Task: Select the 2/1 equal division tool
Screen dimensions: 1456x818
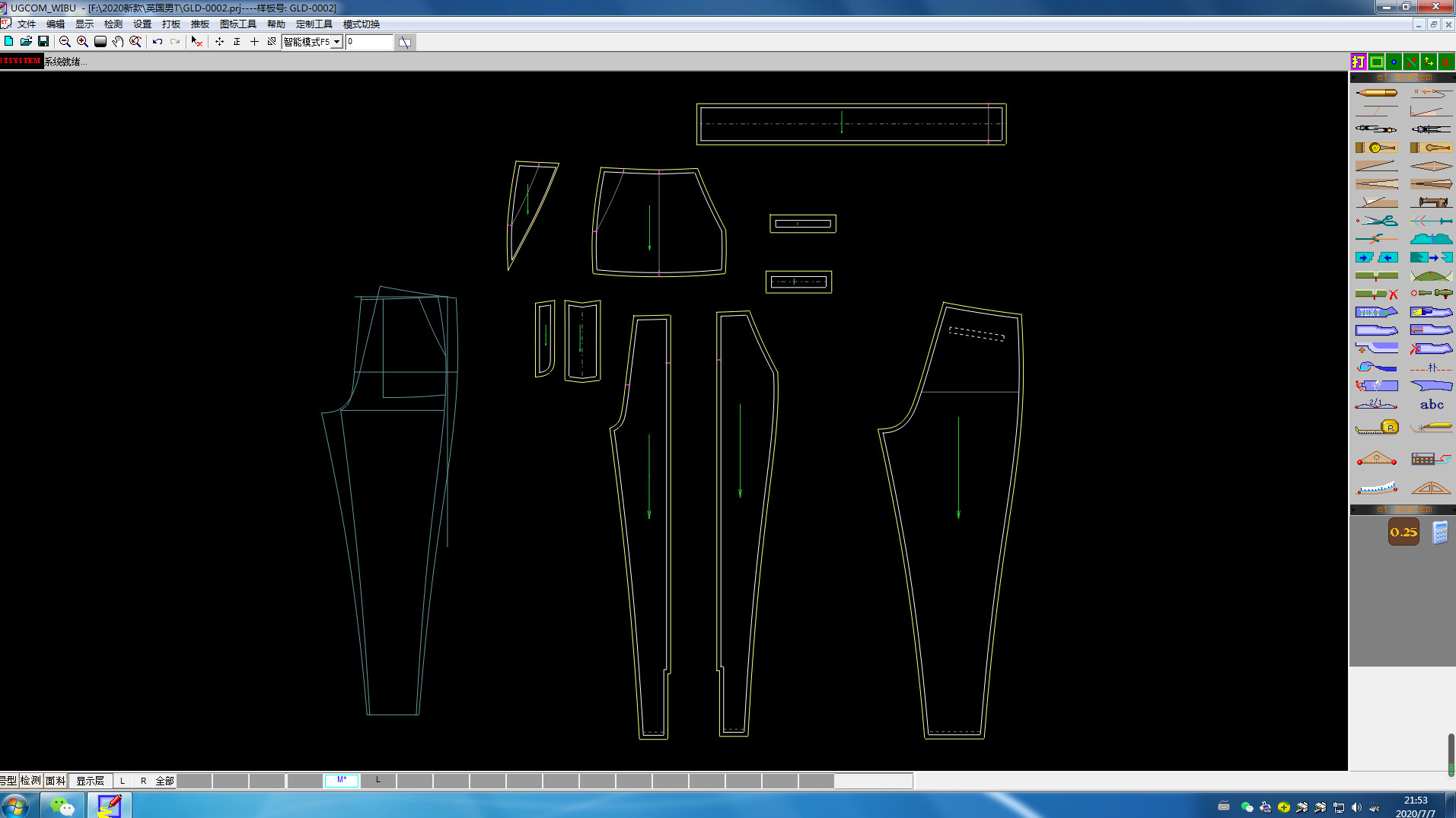Action: [x=1376, y=404]
